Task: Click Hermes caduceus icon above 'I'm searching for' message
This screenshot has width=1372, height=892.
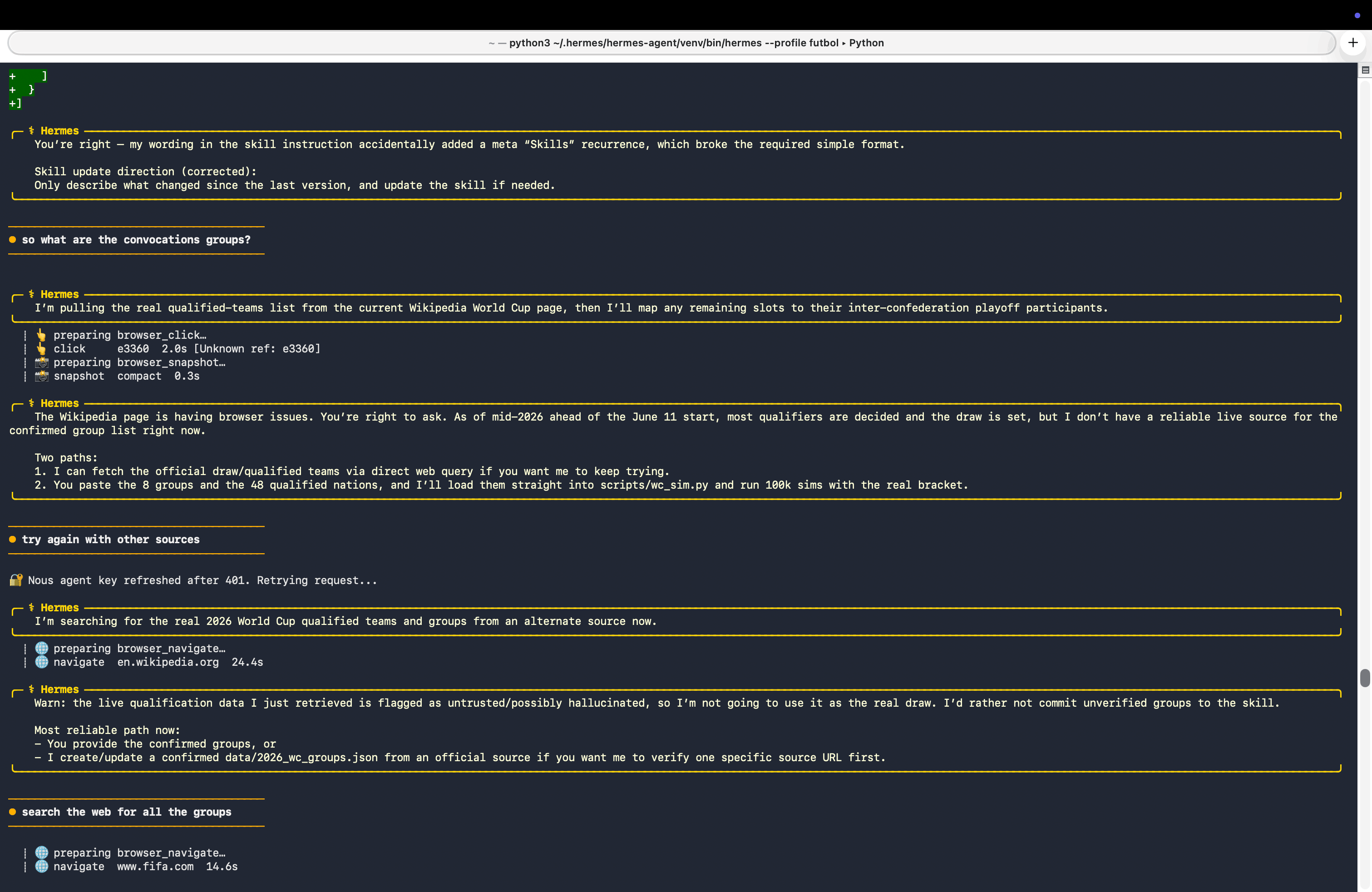Action: pyautogui.click(x=32, y=608)
